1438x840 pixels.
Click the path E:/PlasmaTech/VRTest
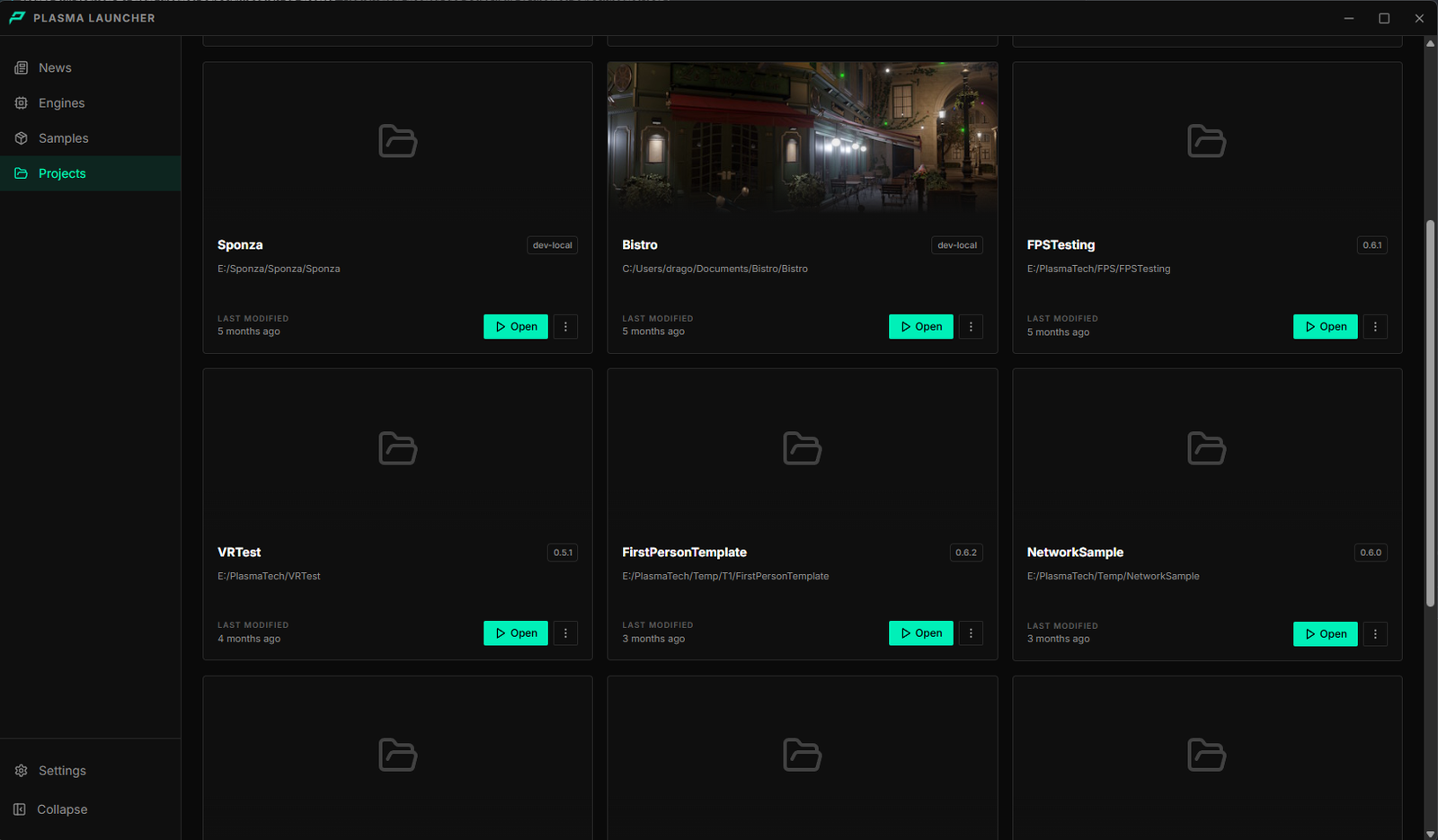(x=269, y=576)
